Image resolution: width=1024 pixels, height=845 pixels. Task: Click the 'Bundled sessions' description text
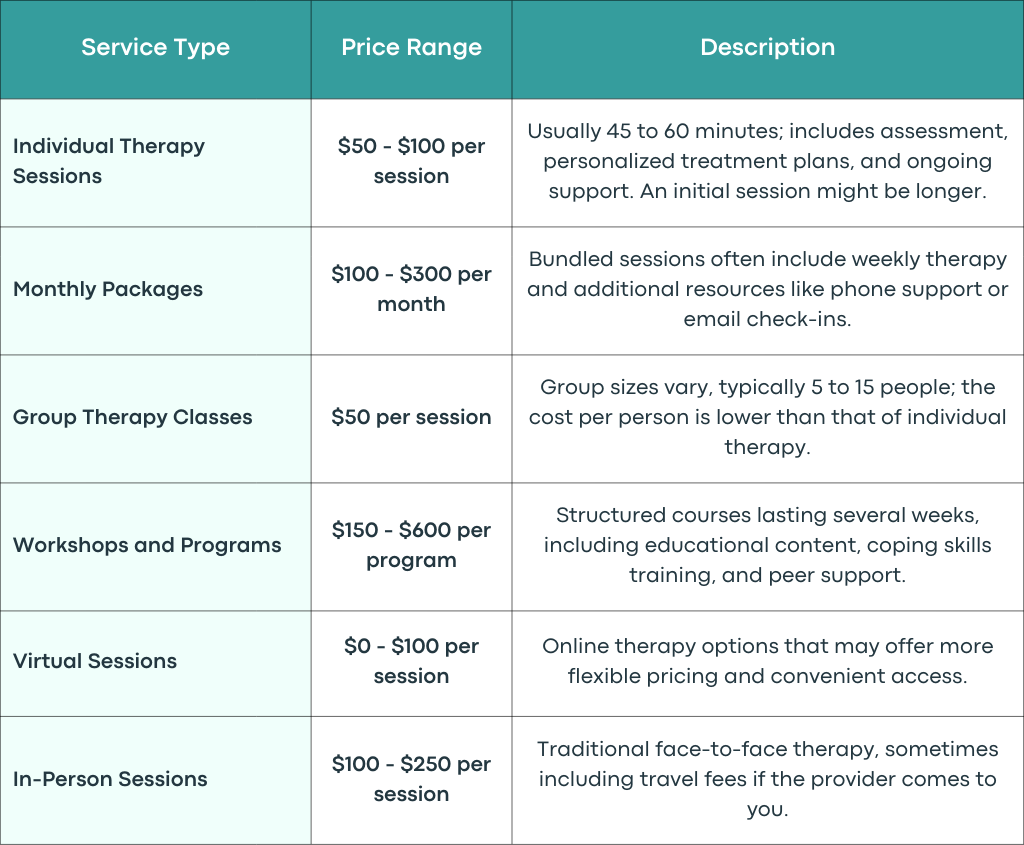767,289
